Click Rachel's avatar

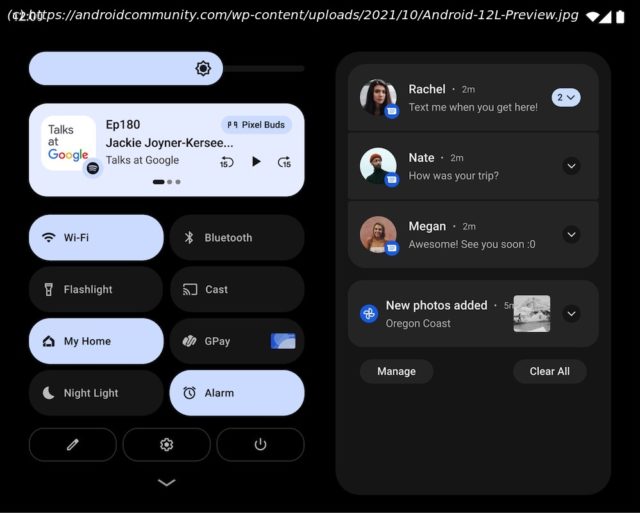pos(378,97)
